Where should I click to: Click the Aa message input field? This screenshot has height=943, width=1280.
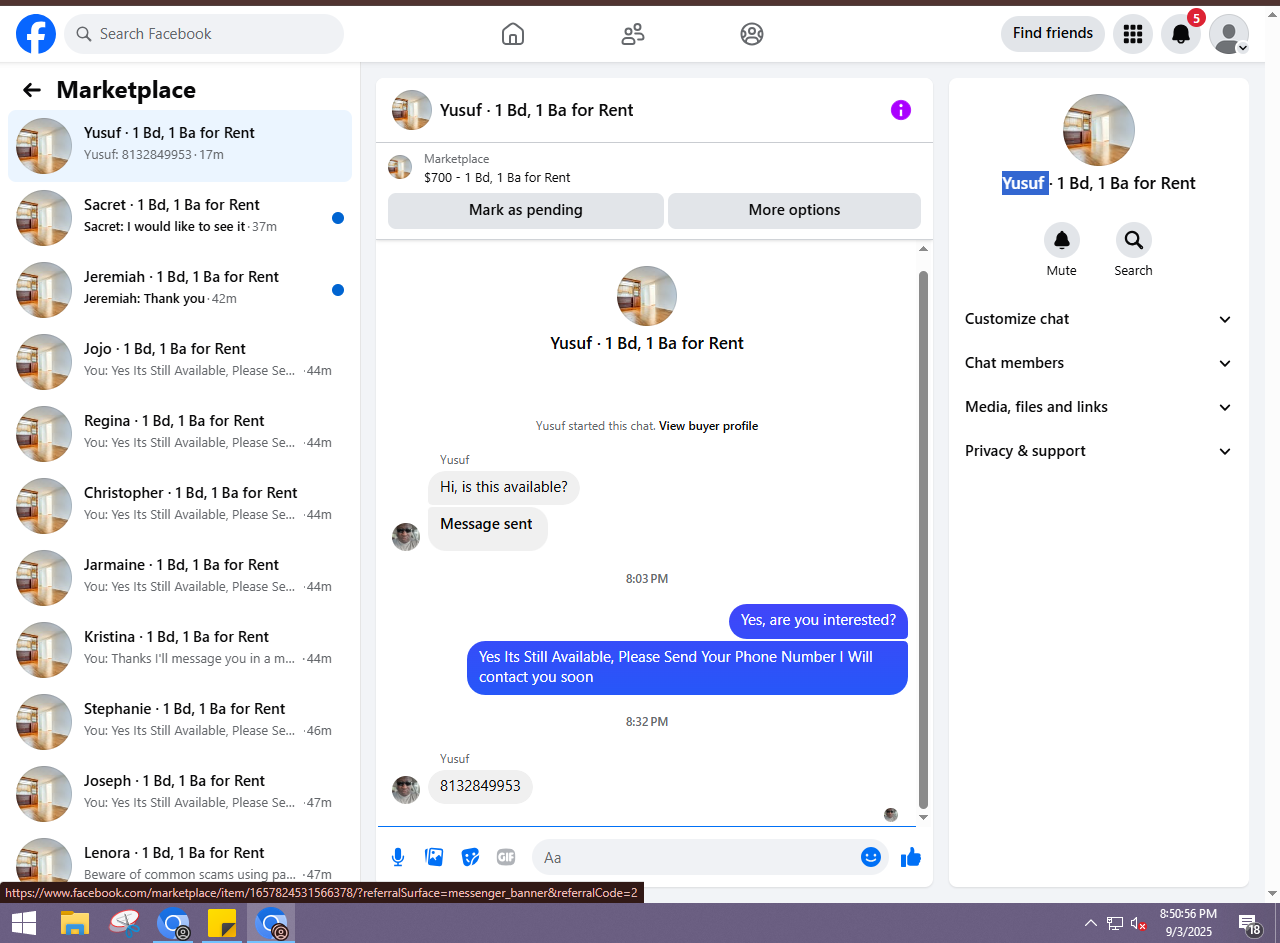(695, 857)
